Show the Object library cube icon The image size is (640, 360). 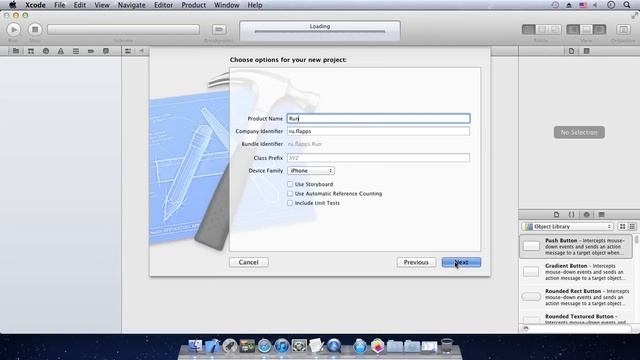coord(587,214)
